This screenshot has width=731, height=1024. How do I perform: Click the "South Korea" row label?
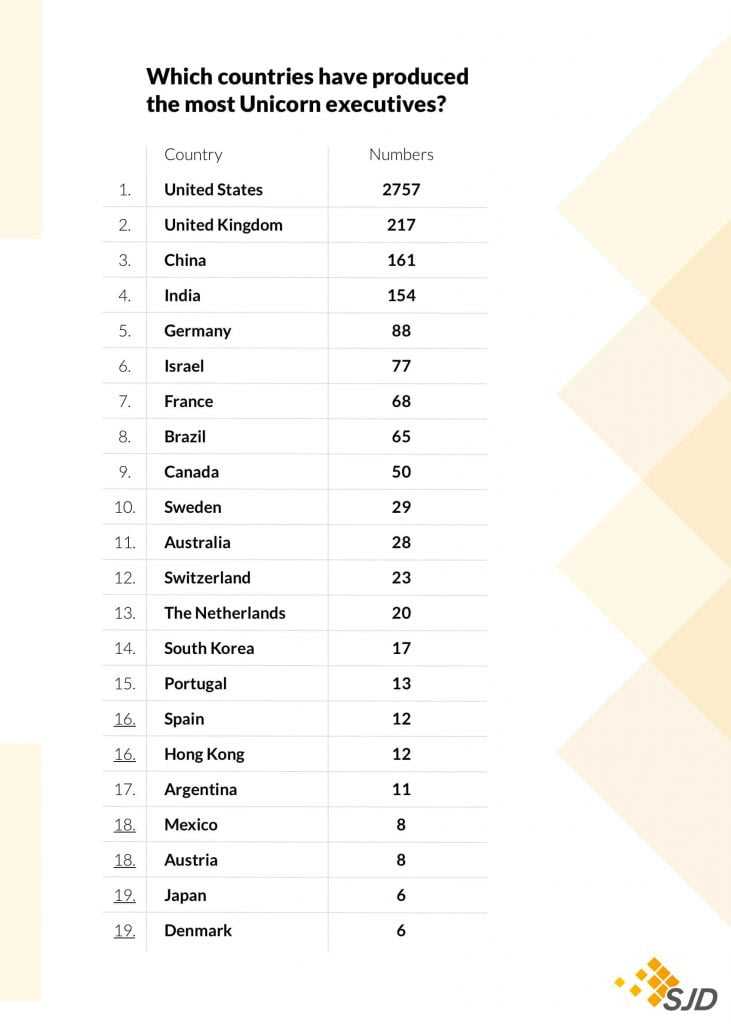209,648
